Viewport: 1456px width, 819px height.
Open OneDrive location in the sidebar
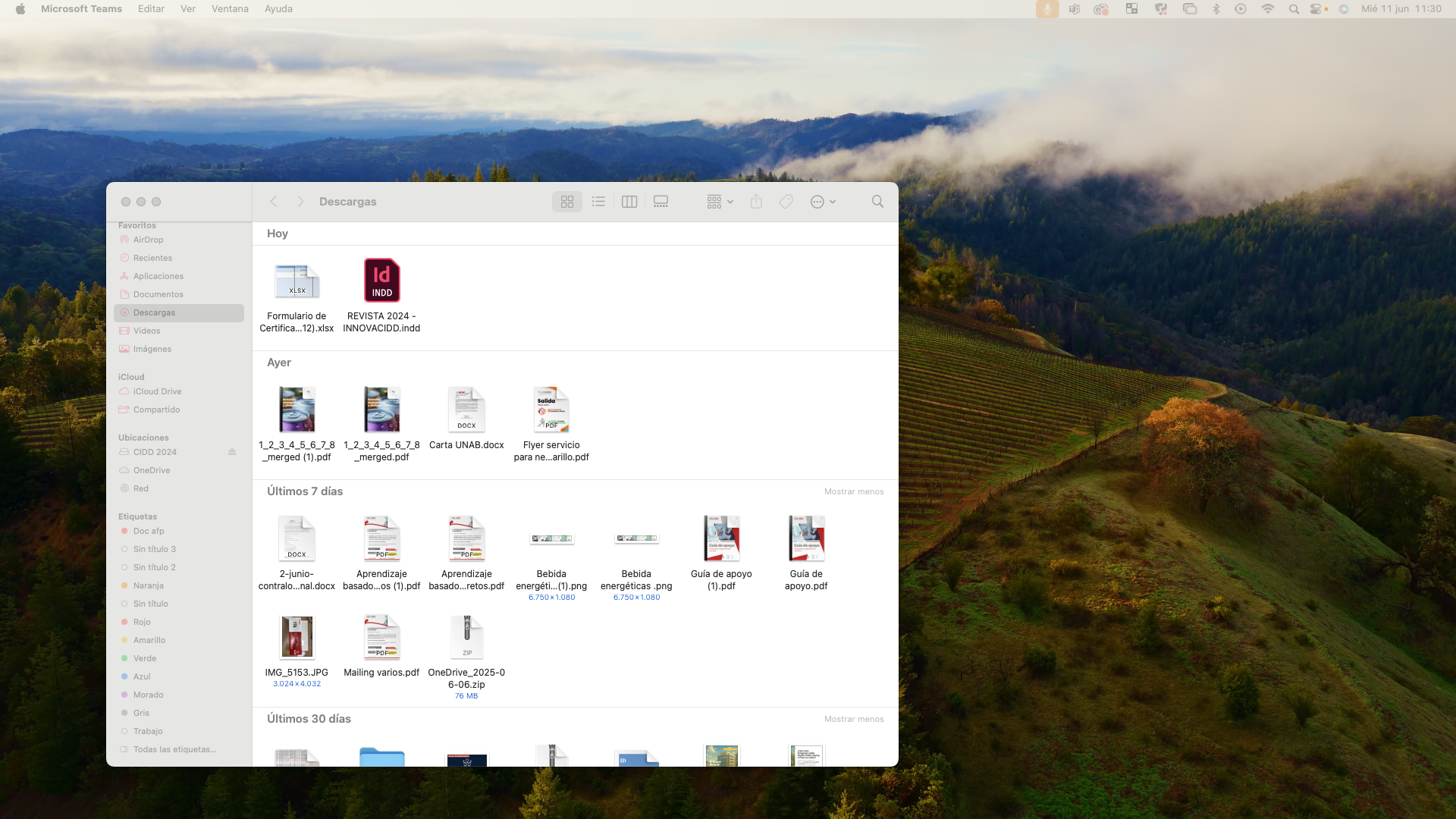[179, 470]
